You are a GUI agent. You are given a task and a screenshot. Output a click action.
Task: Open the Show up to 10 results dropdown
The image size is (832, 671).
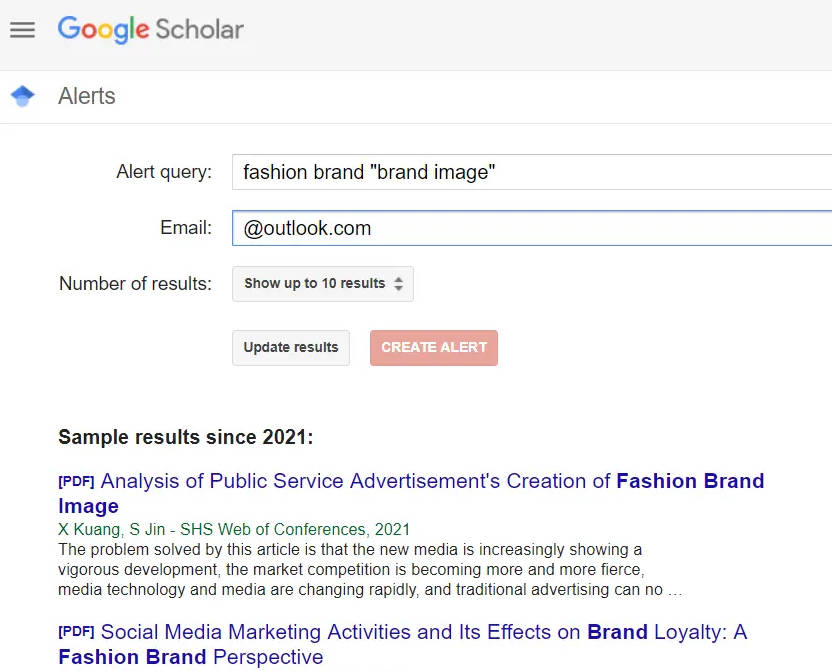tap(323, 284)
